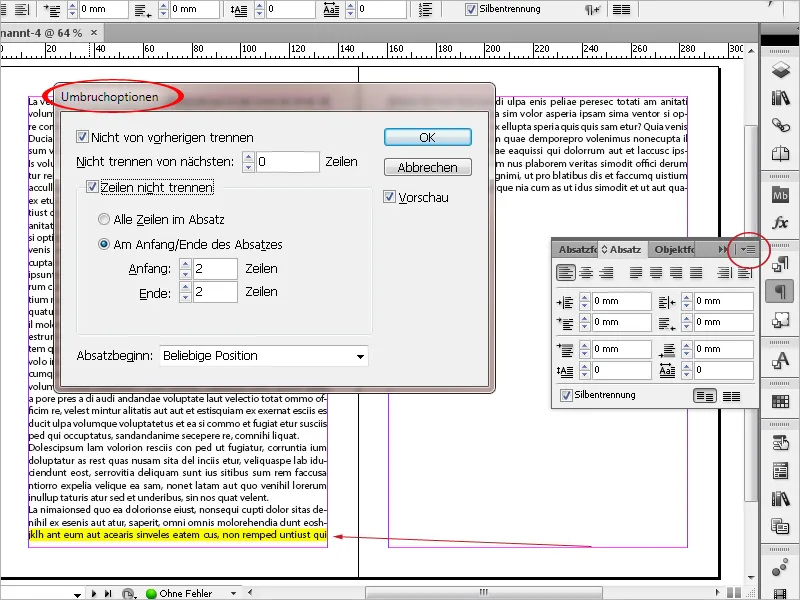Click the 'Nicht trennen von nächsten' stepper arrows
Screen dimensions: 800x600
tap(248, 162)
